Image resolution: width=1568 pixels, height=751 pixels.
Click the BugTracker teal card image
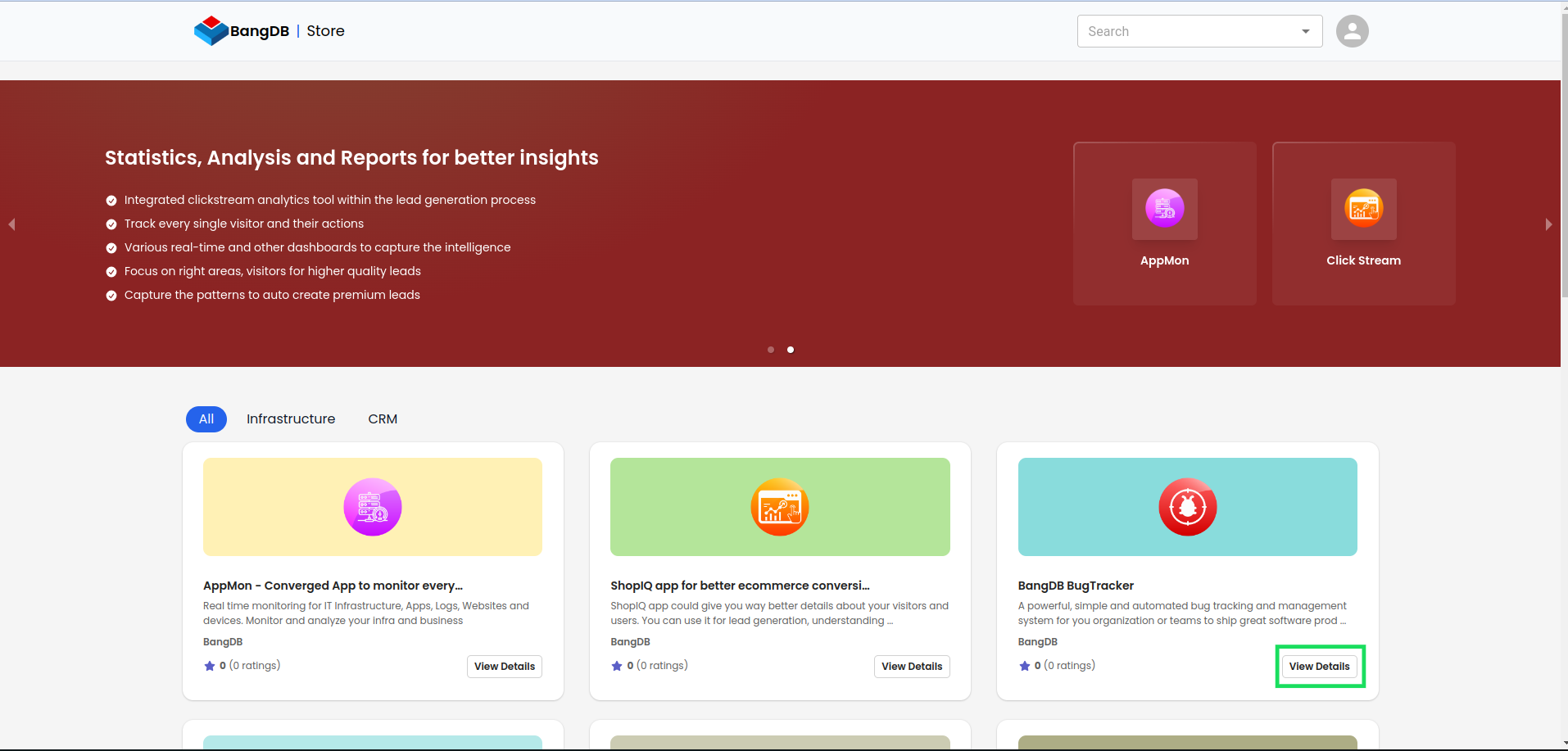1187,507
